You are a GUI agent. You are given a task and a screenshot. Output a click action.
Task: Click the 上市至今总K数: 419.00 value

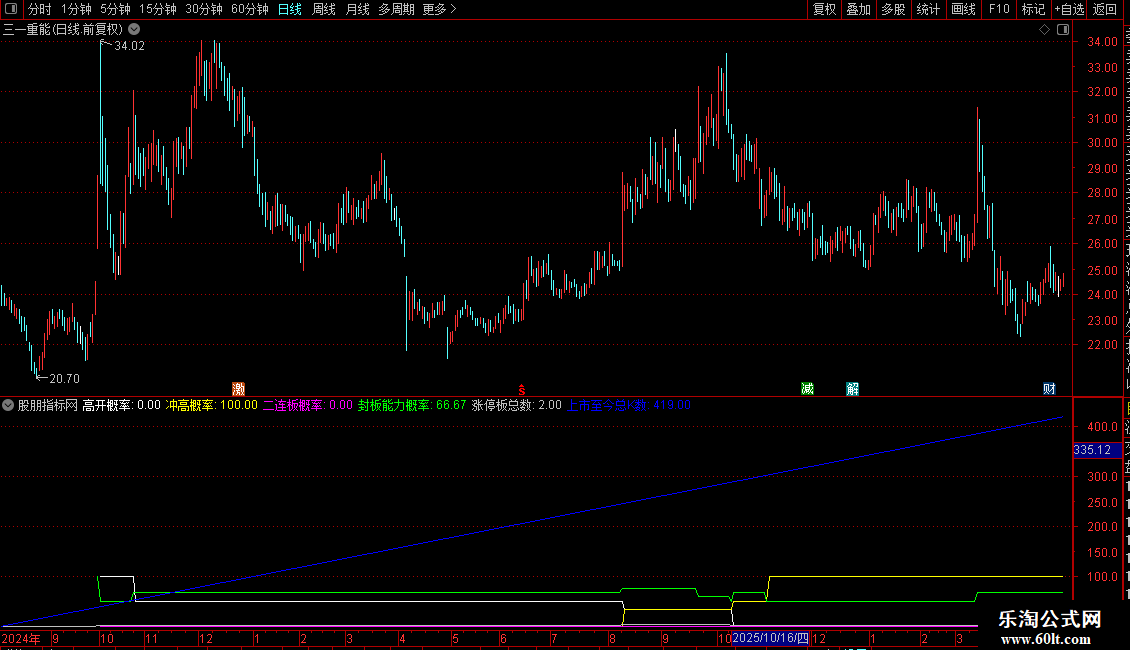[628, 405]
